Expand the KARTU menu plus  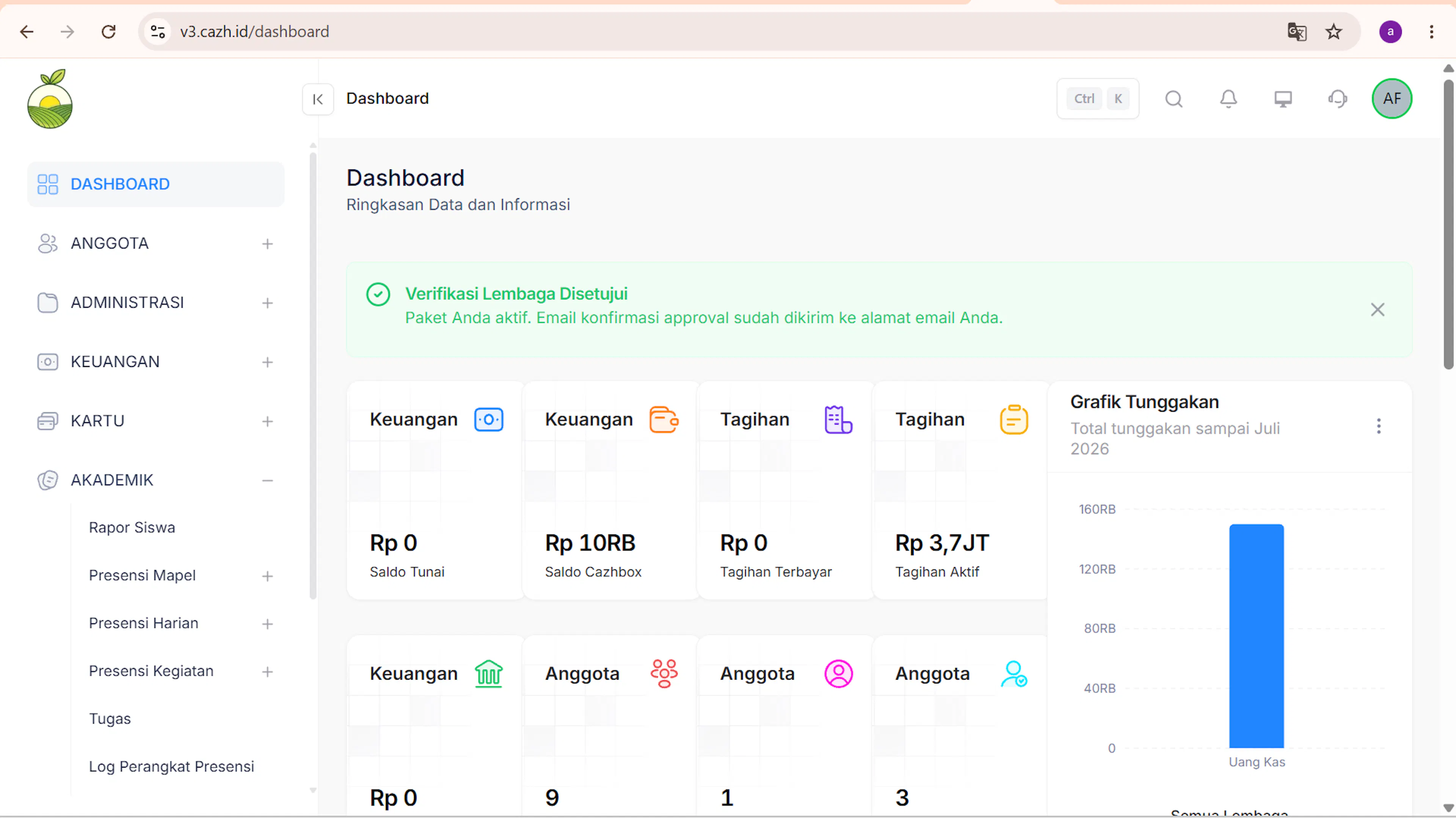pyautogui.click(x=267, y=422)
